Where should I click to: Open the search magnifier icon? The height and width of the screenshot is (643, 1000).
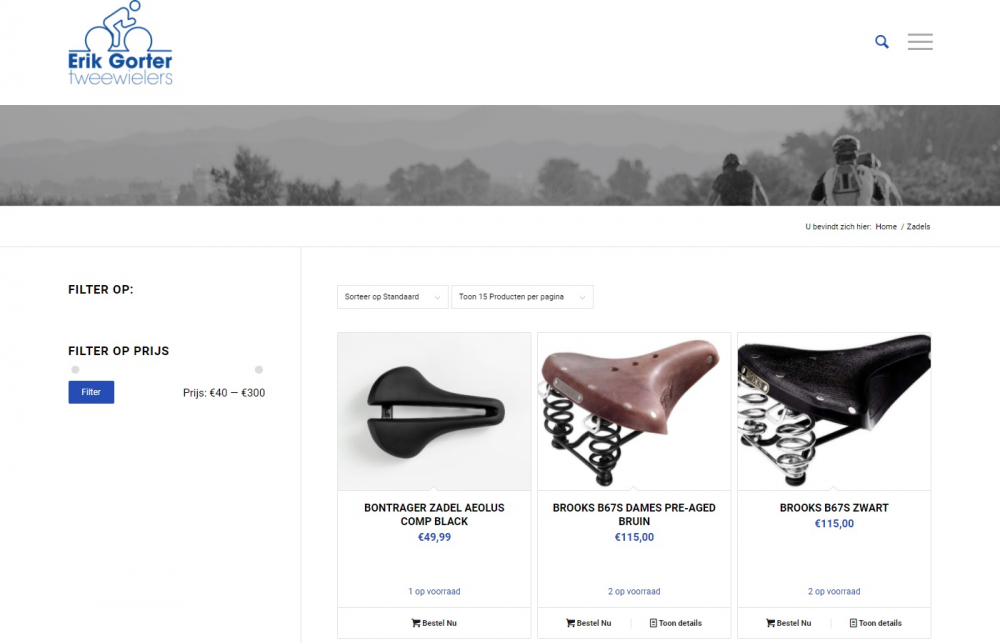[881, 42]
